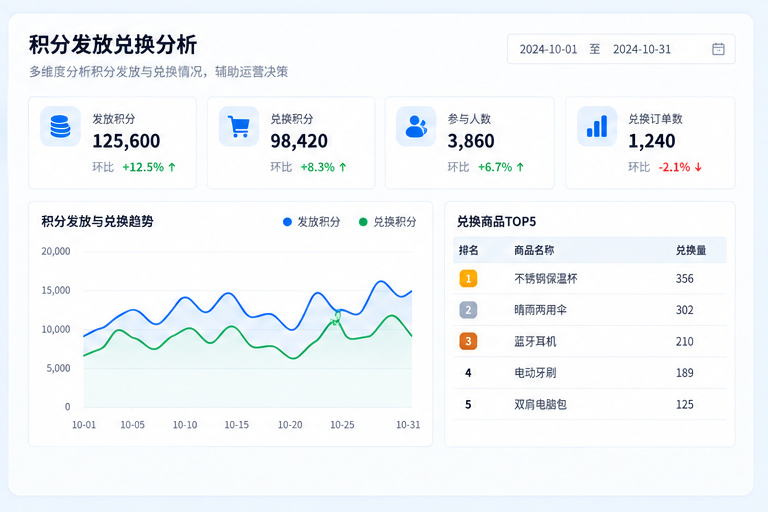Click the 兑换积分 shopping cart icon

coord(239,126)
